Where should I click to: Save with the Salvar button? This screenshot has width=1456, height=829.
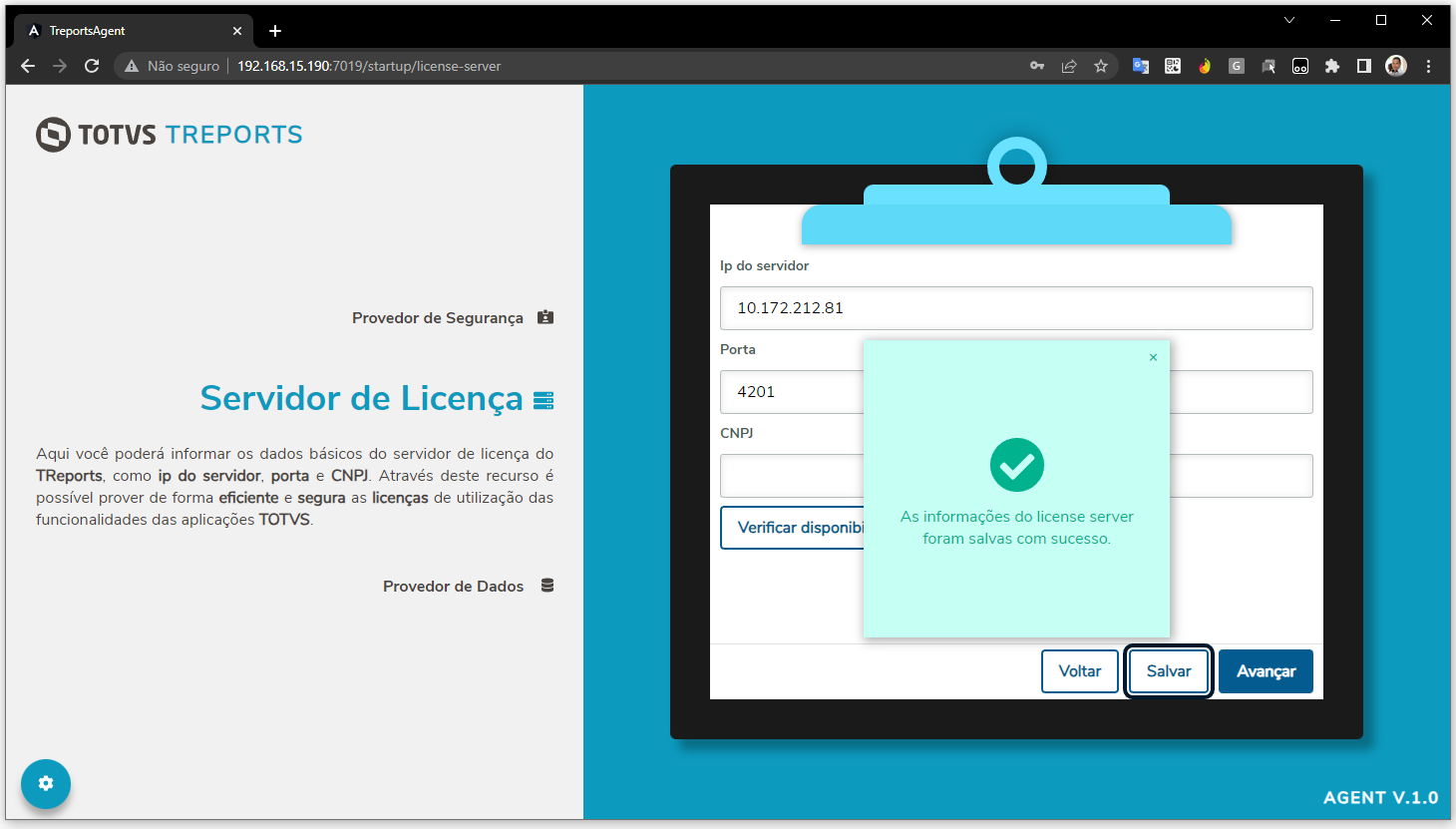[1169, 671]
